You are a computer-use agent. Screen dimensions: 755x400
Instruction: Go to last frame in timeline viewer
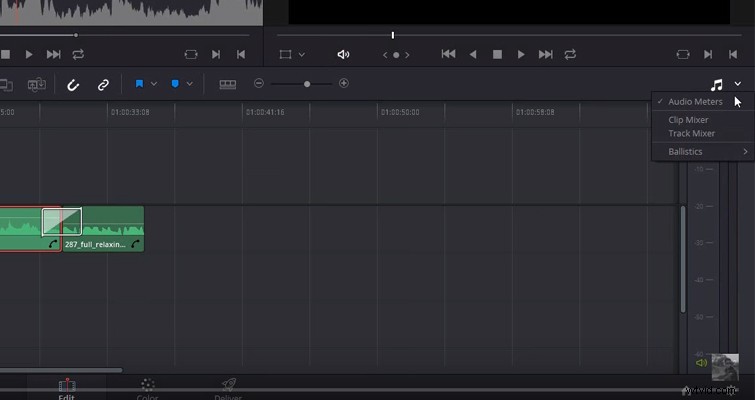[x=546, y=54]
